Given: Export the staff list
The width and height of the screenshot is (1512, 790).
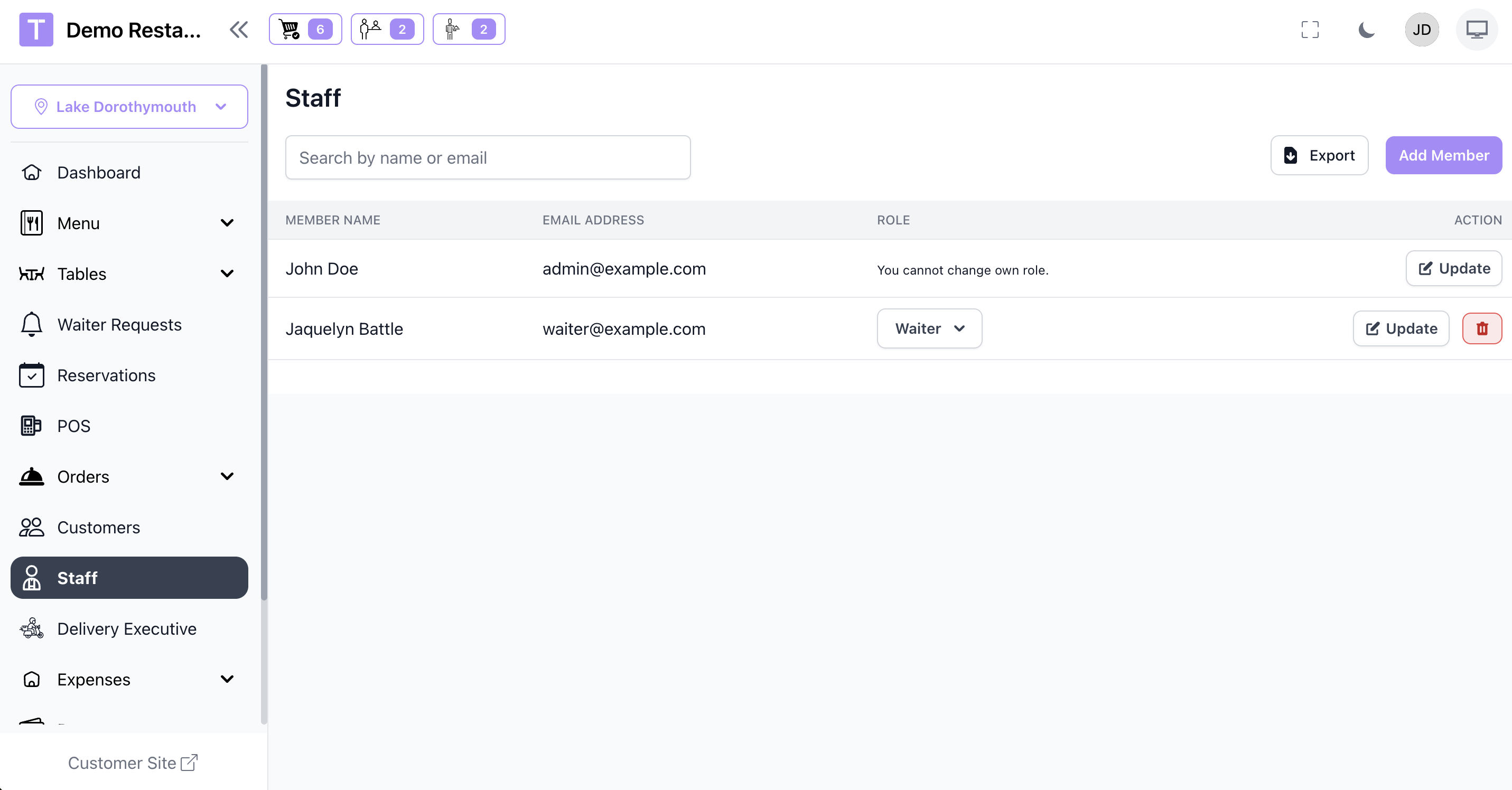Looking at the screenshot, I should [x=1319, y=155].
